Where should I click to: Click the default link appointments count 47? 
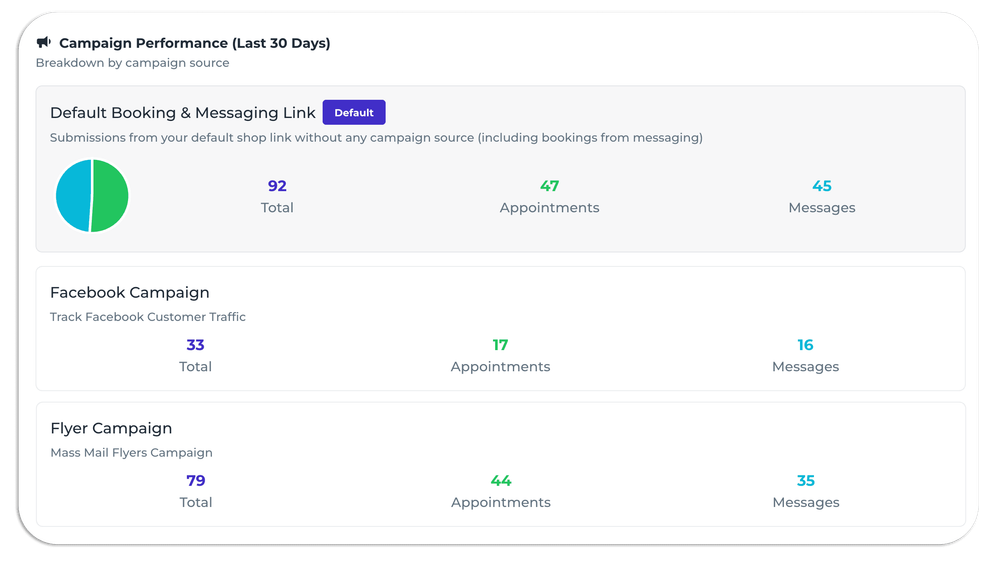tap(549, 186)
